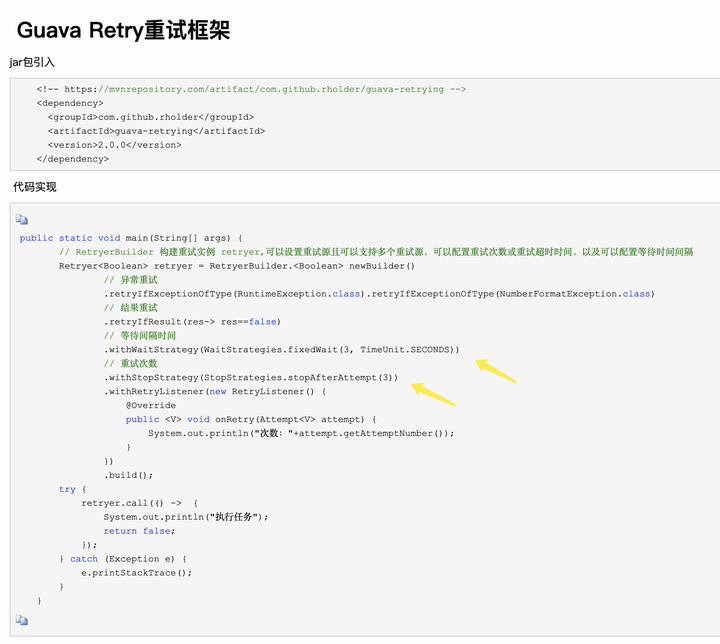
Task: Click the RetryerBuilder explanation comment line
Action: click(x=376, y=252)
